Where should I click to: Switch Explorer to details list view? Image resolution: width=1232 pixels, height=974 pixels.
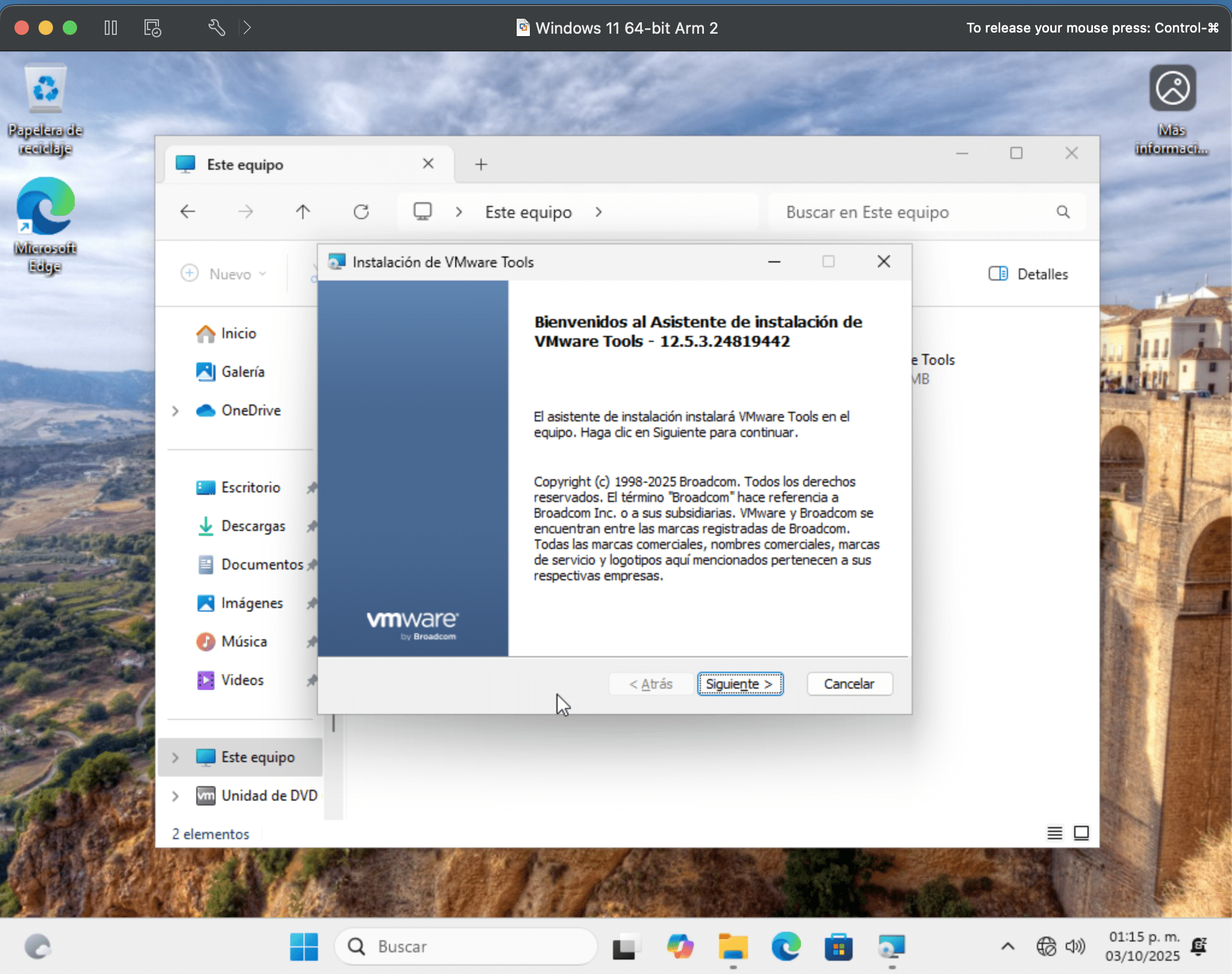[x=1055, y=833]
